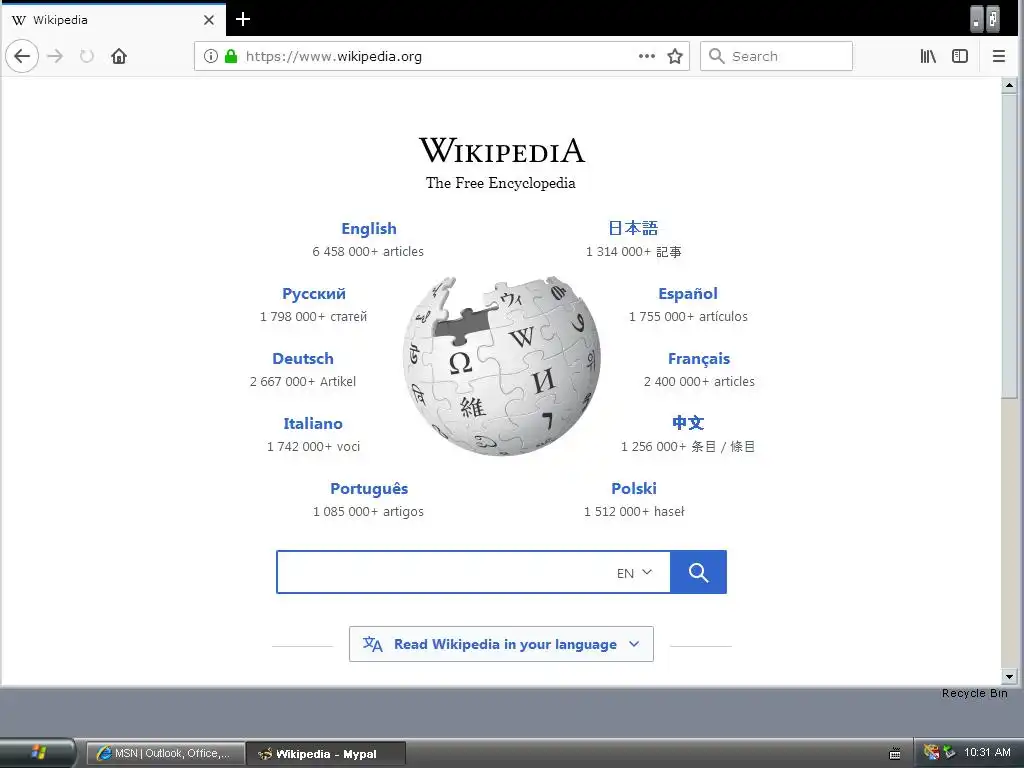Screen dimensions: 1024x768
Task: Open the English Wikipedia link
Action: (369, 229)
